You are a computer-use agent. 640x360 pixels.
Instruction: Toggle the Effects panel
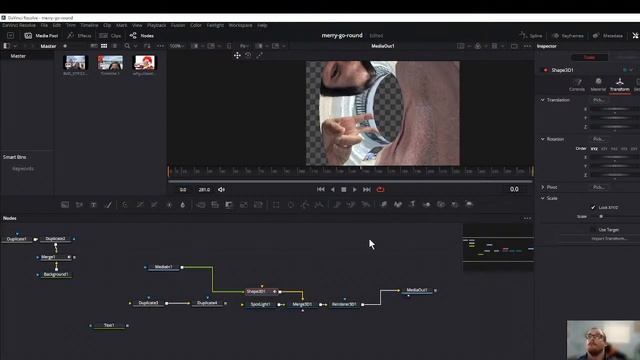click(x=80, y=36)
